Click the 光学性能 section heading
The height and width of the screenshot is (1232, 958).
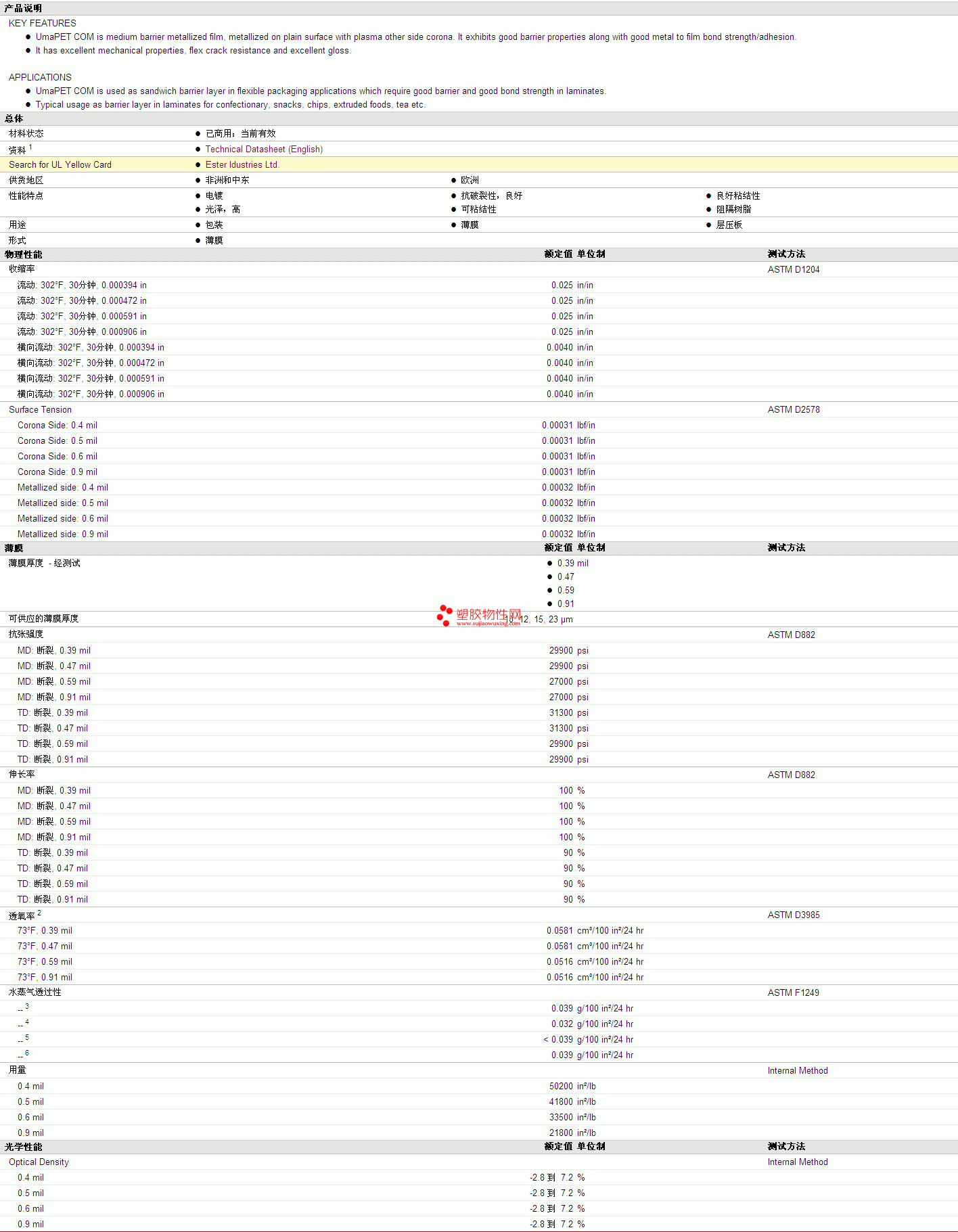[23, 1147]
